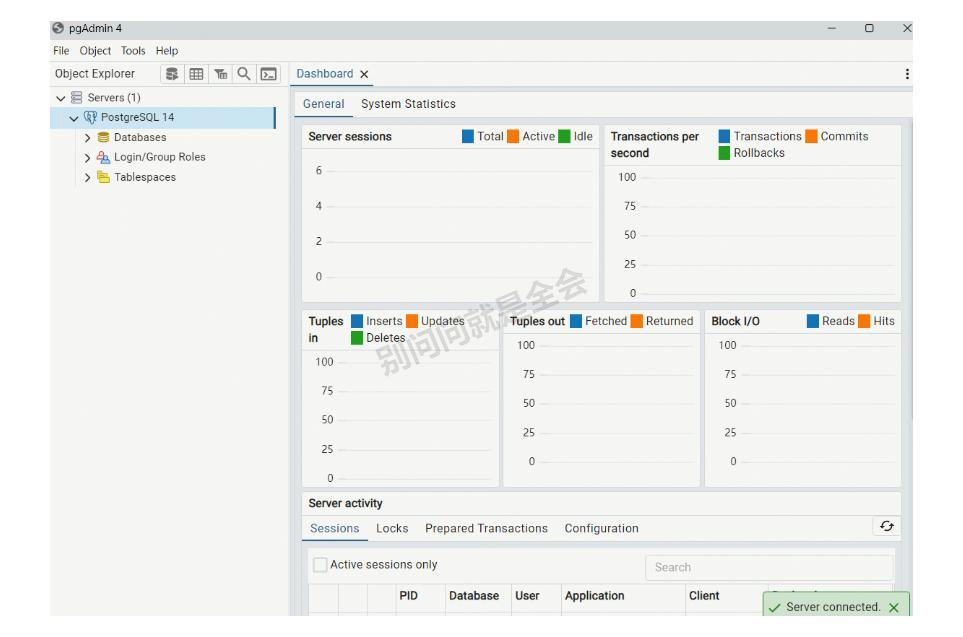The image size is (963, 637).
Task: Expand the Tablespaces node
Action: [x=87, y=178]
